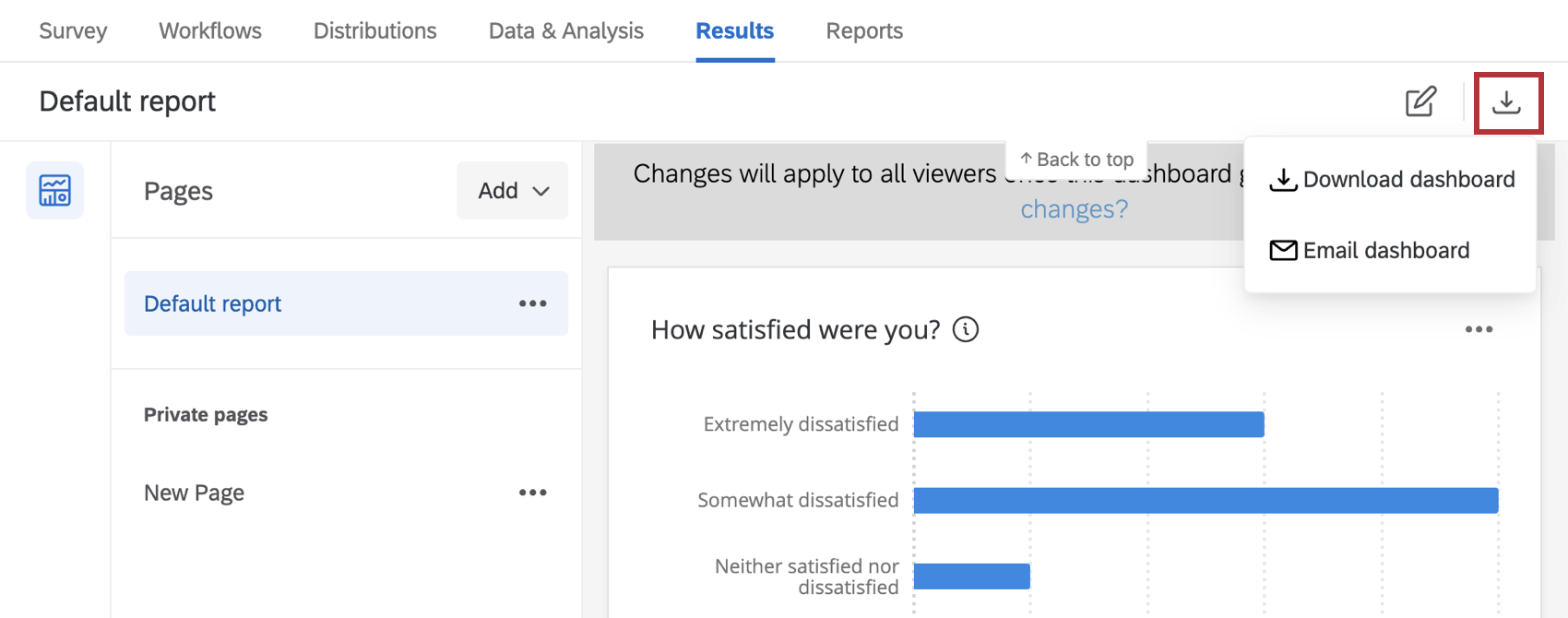Open the Reports tab

point(864,30)
